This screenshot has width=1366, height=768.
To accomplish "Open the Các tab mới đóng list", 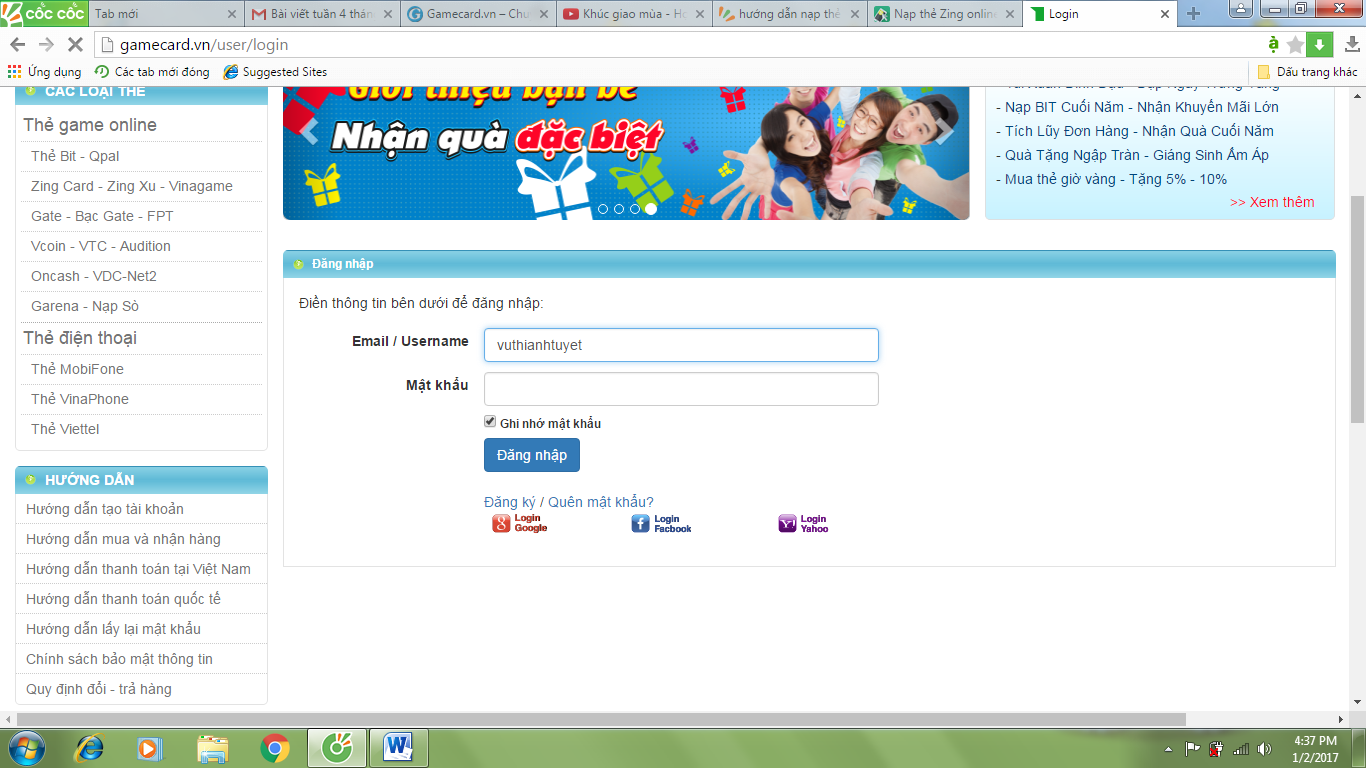I will coord(152,72).
